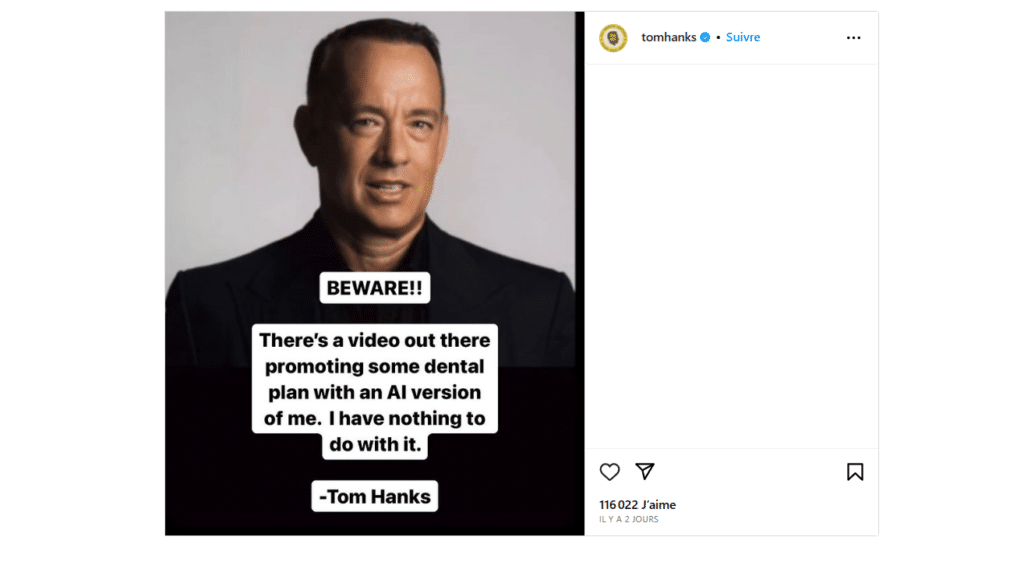
Task: Open the three-dot more options menu
Action: tap(854, 38)
